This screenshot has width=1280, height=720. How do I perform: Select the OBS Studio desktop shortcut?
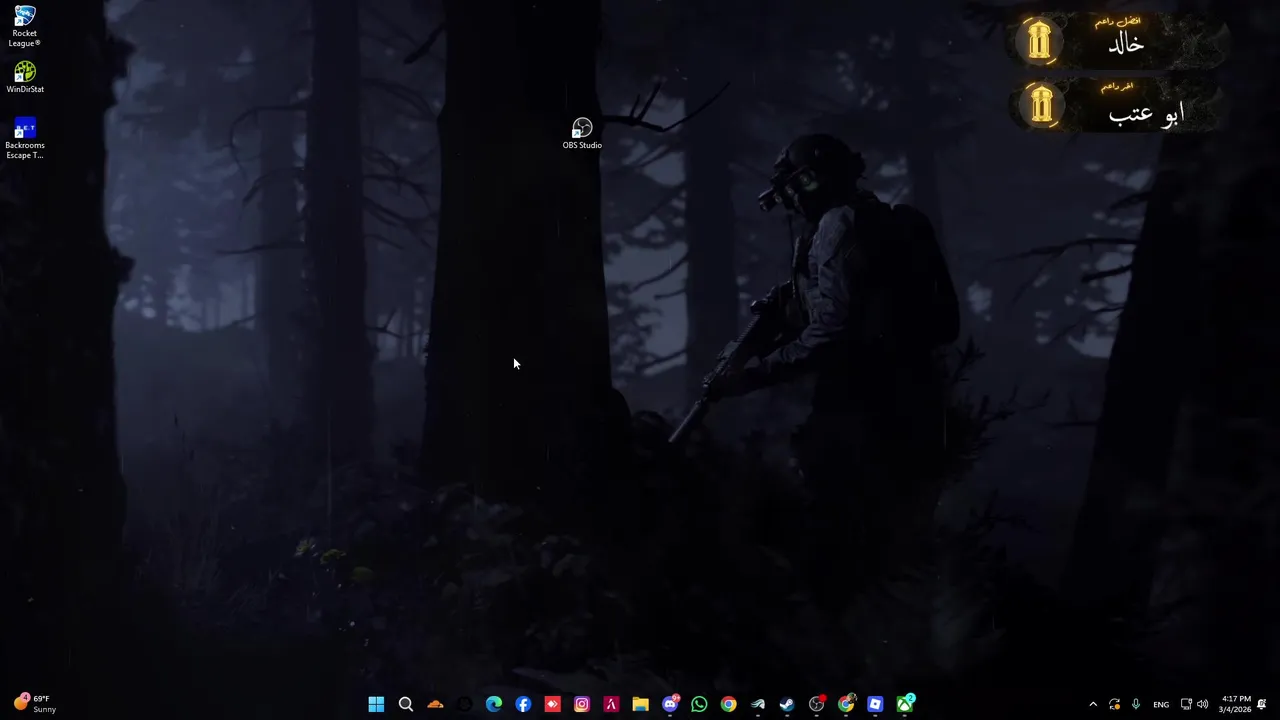(x=582, y=133)
